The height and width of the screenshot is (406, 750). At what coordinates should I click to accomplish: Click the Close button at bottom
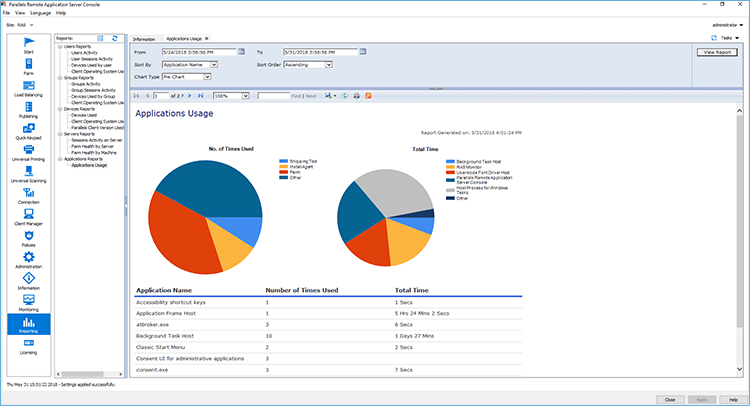670,399
